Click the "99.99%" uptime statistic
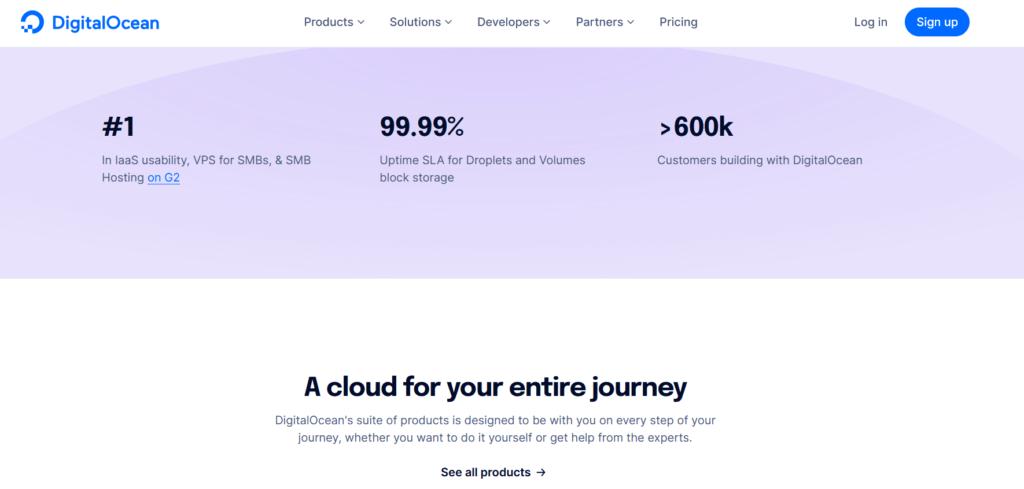This screenshot has width=1024, height=489. pyautogui.click(x=422, y=127)
